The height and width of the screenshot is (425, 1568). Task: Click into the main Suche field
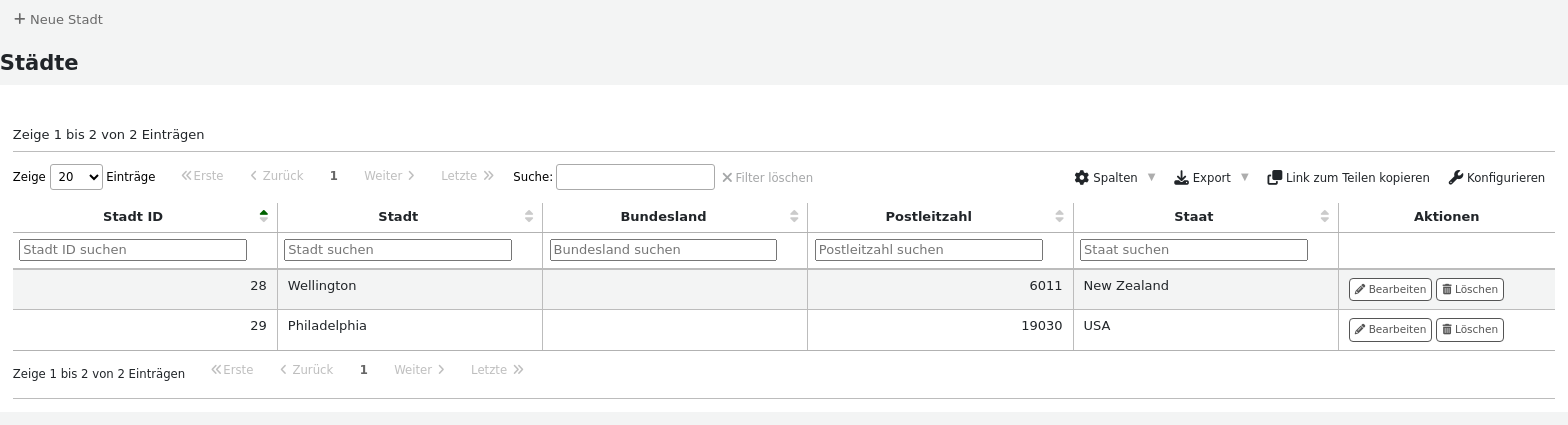pos(635,177)
